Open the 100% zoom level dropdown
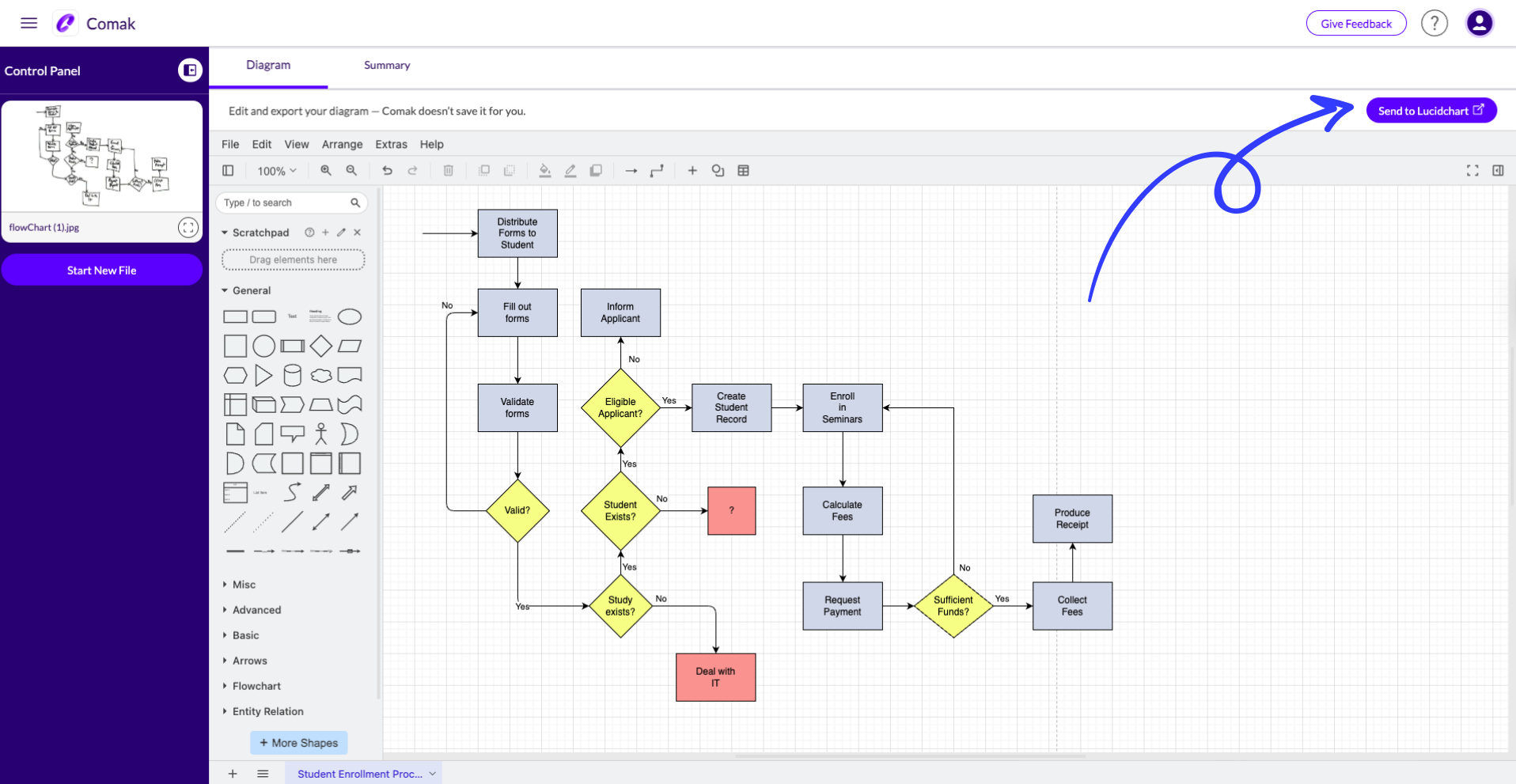 [x=276, y=170]
